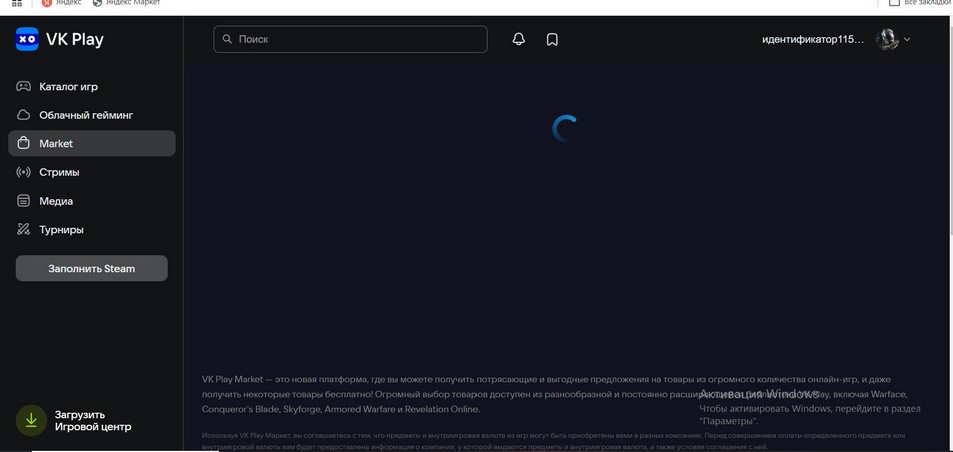Click the shopping bag Market icon
This screenshot has width=953, height=452.
point(23,143)
